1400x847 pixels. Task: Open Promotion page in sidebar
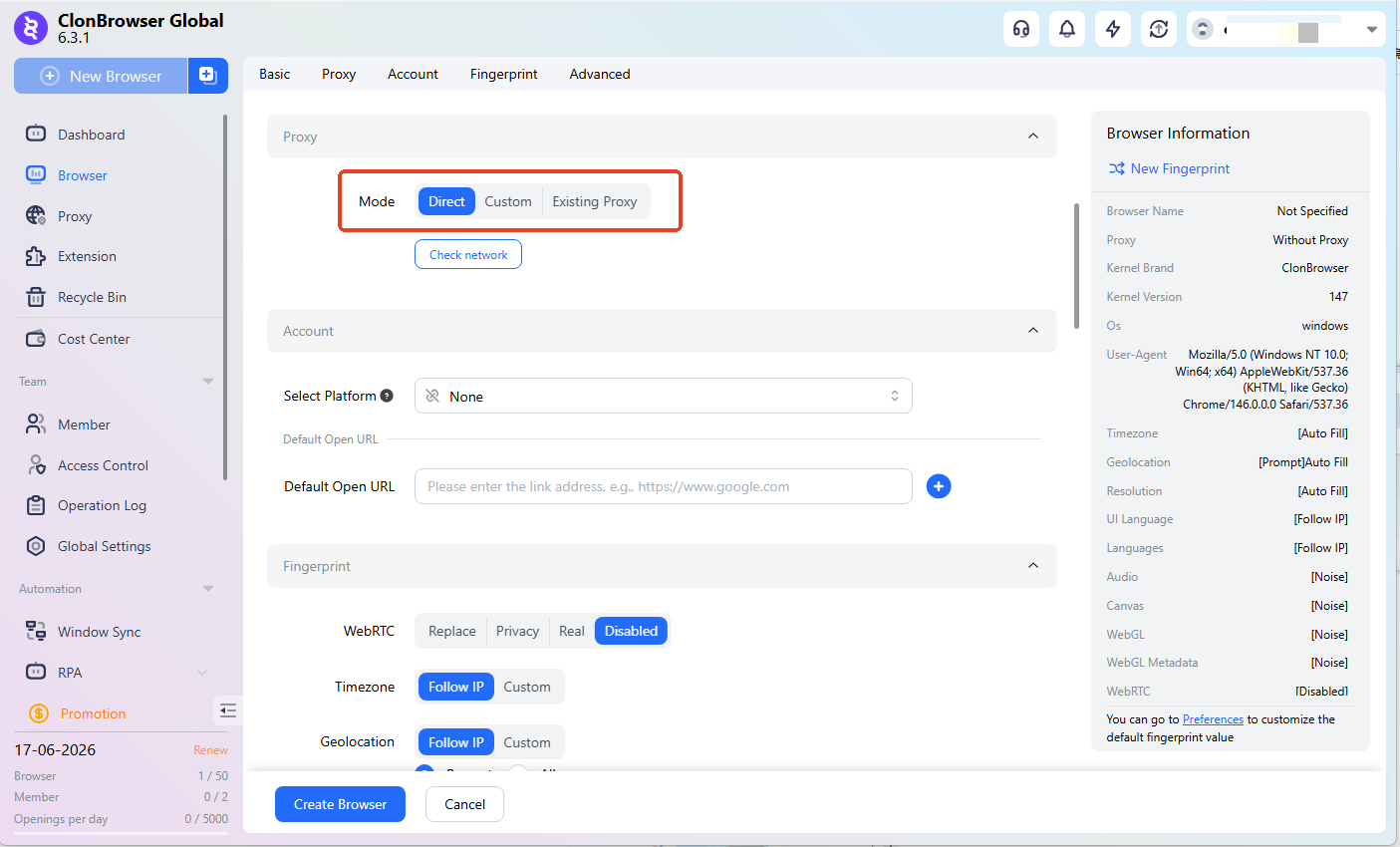[93, 713]
